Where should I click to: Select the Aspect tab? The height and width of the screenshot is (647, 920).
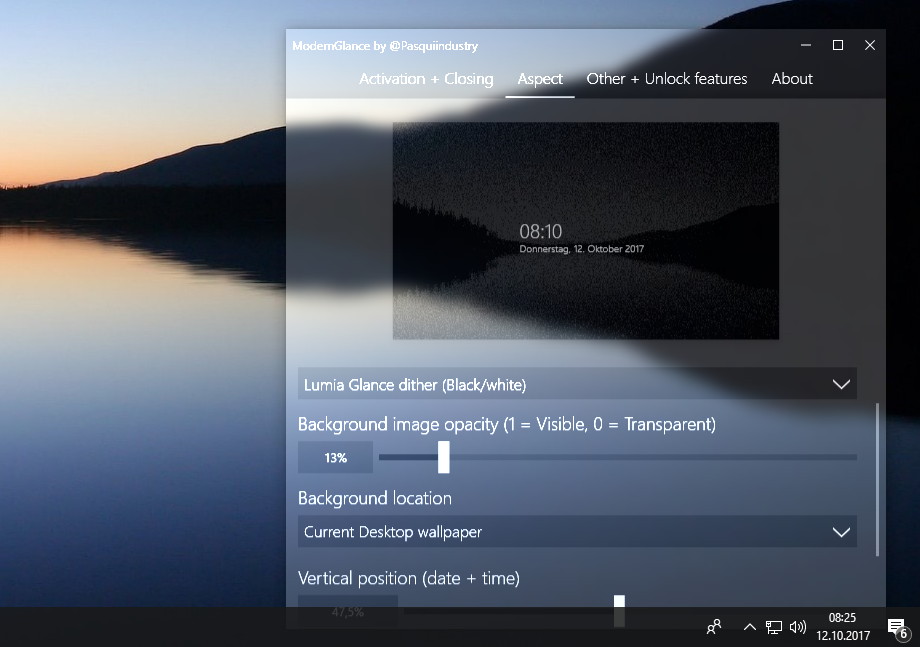coord(540,79)
